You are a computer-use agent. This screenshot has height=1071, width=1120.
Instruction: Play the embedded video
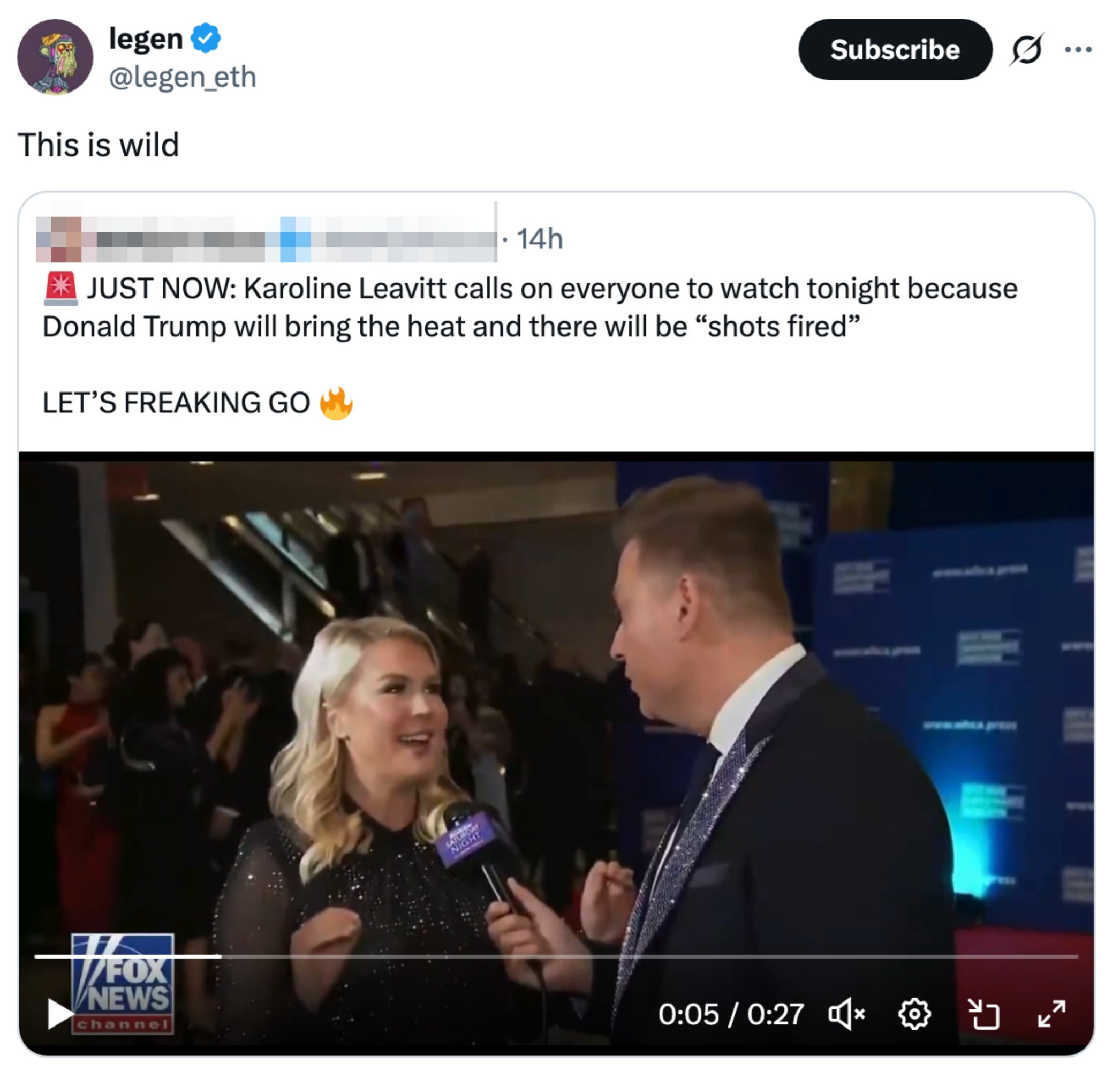pyautogui.click(x=59, y=1013)
